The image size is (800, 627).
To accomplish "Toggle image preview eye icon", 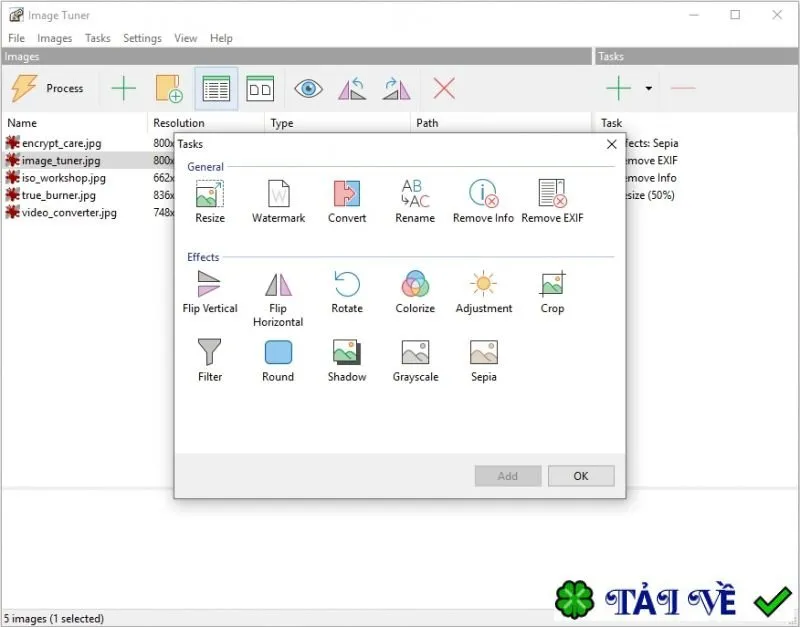I will tap(308, 89).
